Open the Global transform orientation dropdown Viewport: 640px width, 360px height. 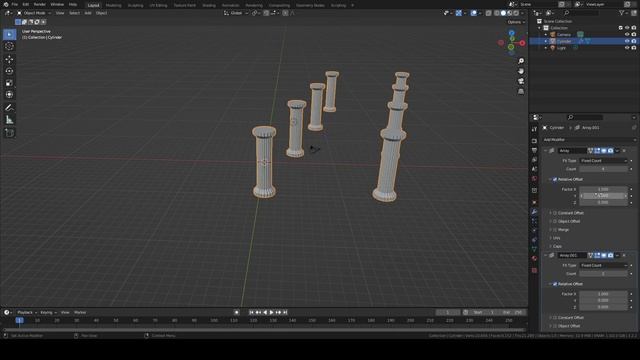pos(236,13)
